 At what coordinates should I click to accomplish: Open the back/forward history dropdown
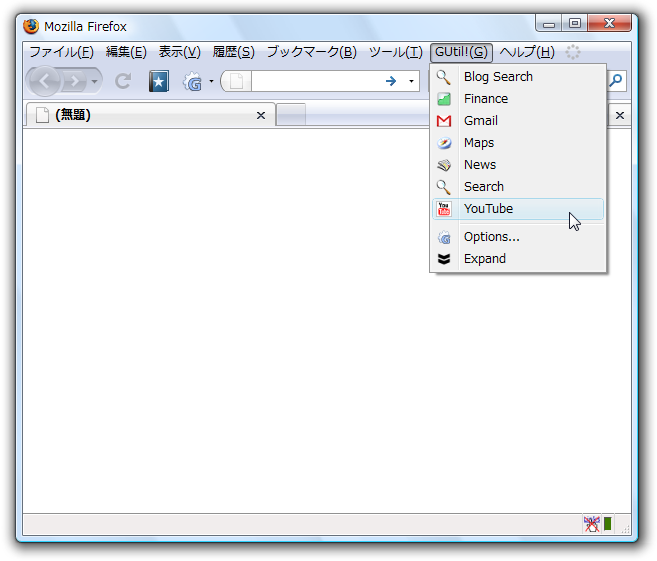[x=95, y=81]
